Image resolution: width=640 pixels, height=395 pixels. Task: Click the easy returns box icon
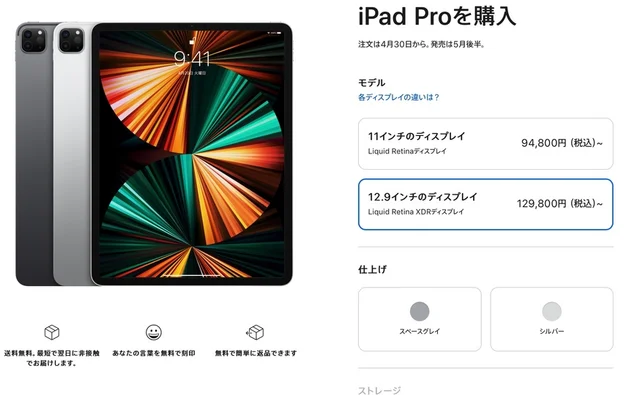[256, 332]
